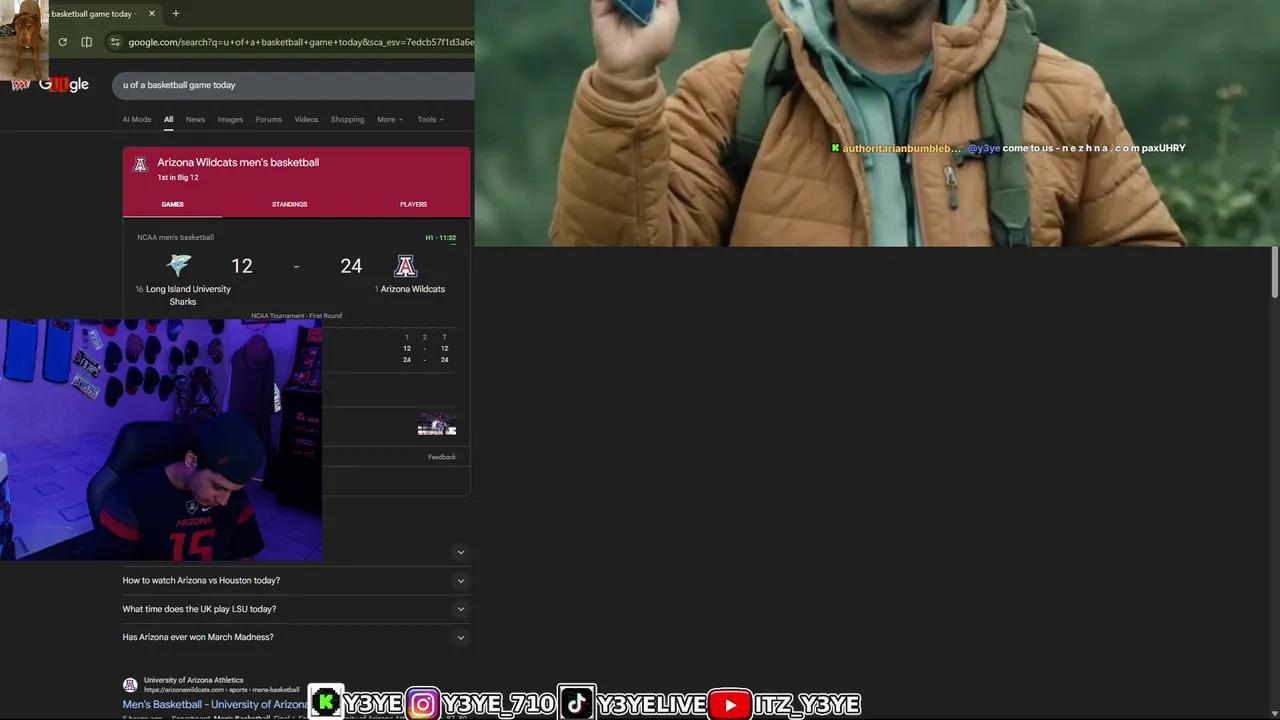The height and width of the screenshot is (720, 1280).
Task: Click the Arizona Wildcats scoreboard logo
Action: (x=405, y=266)
